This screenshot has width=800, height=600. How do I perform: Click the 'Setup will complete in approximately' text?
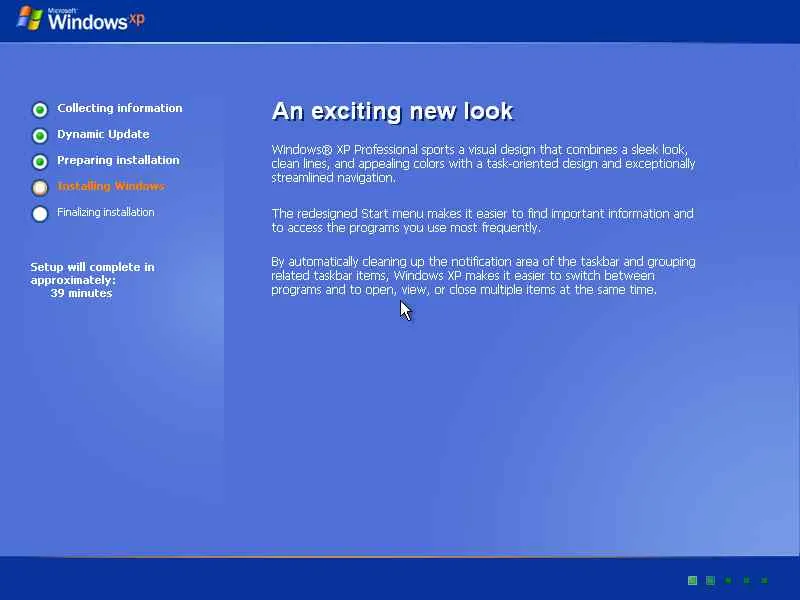(x=92, y=273)
